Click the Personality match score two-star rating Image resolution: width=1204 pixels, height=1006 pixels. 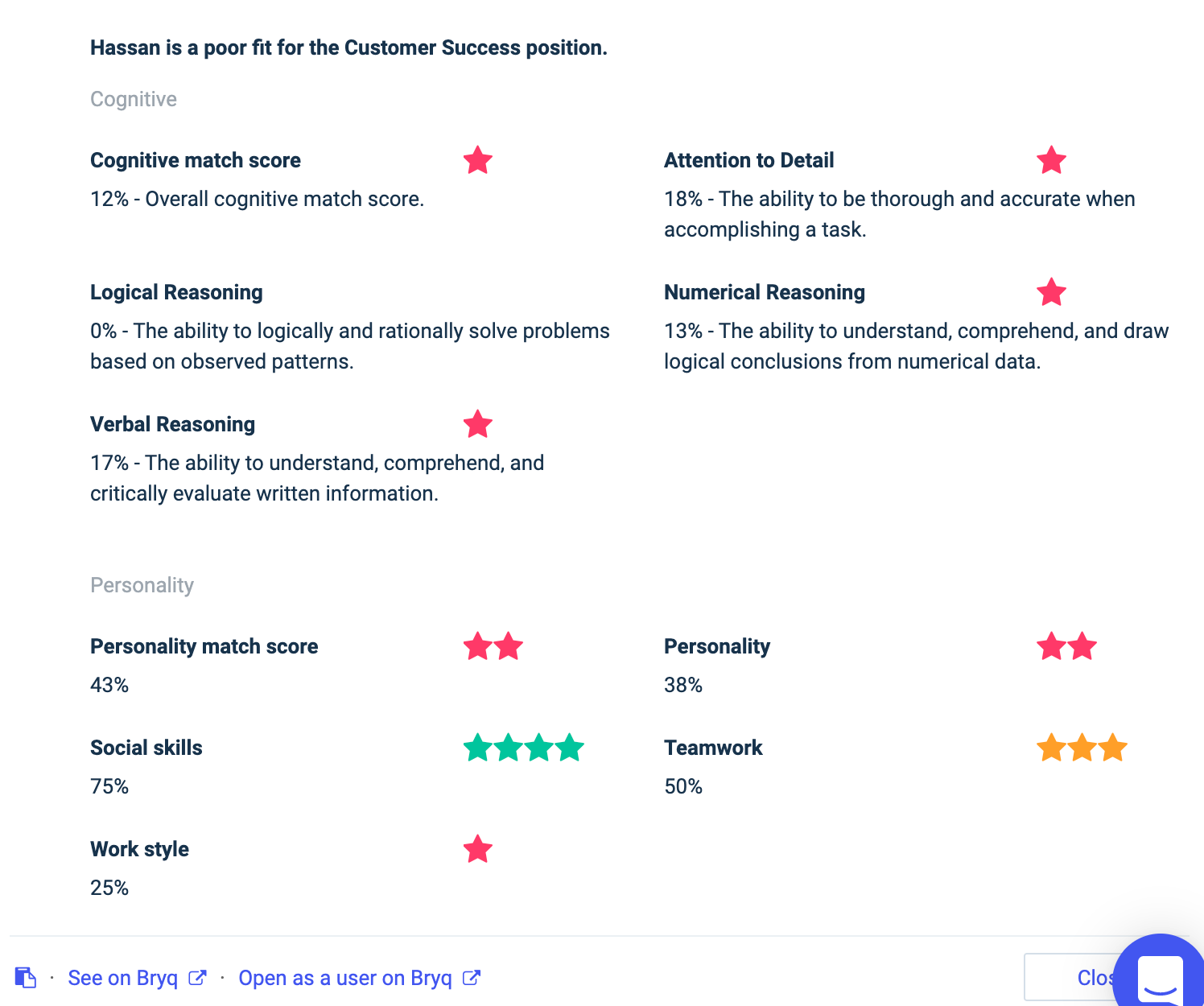pos(493,646)
